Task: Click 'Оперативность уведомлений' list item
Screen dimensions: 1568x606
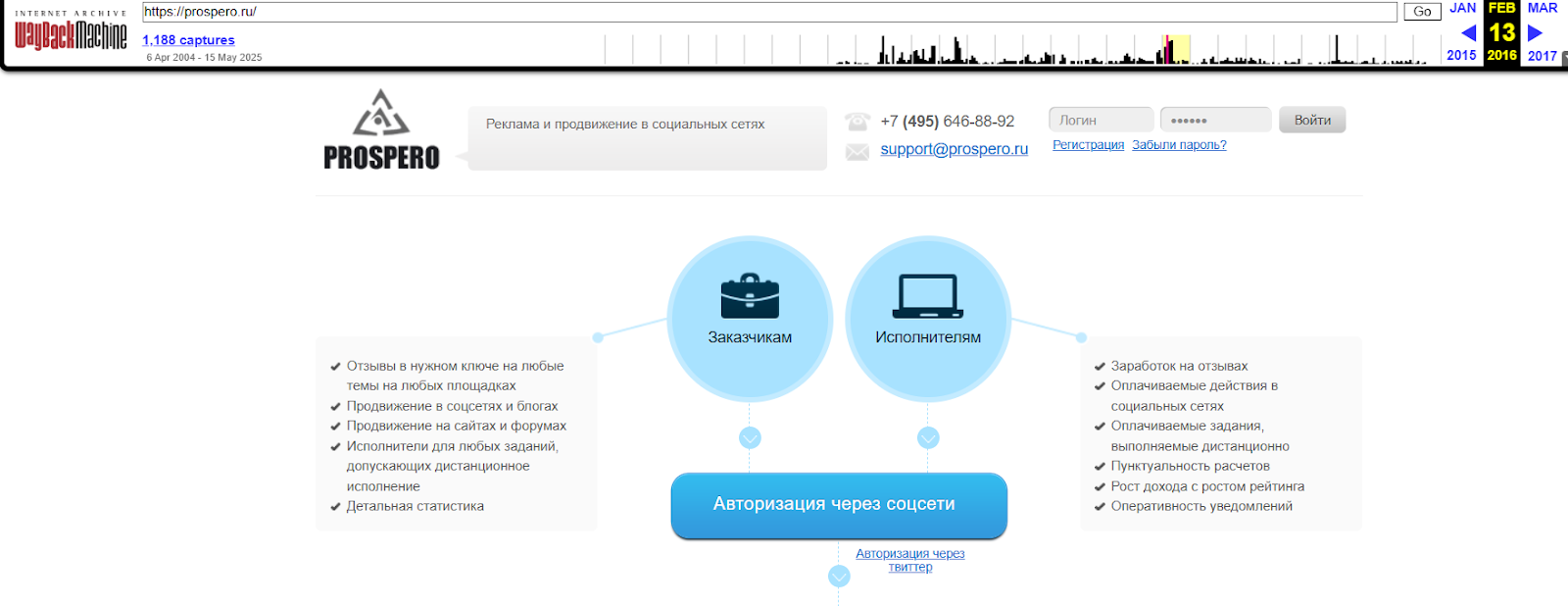Action: (1201, 506)
